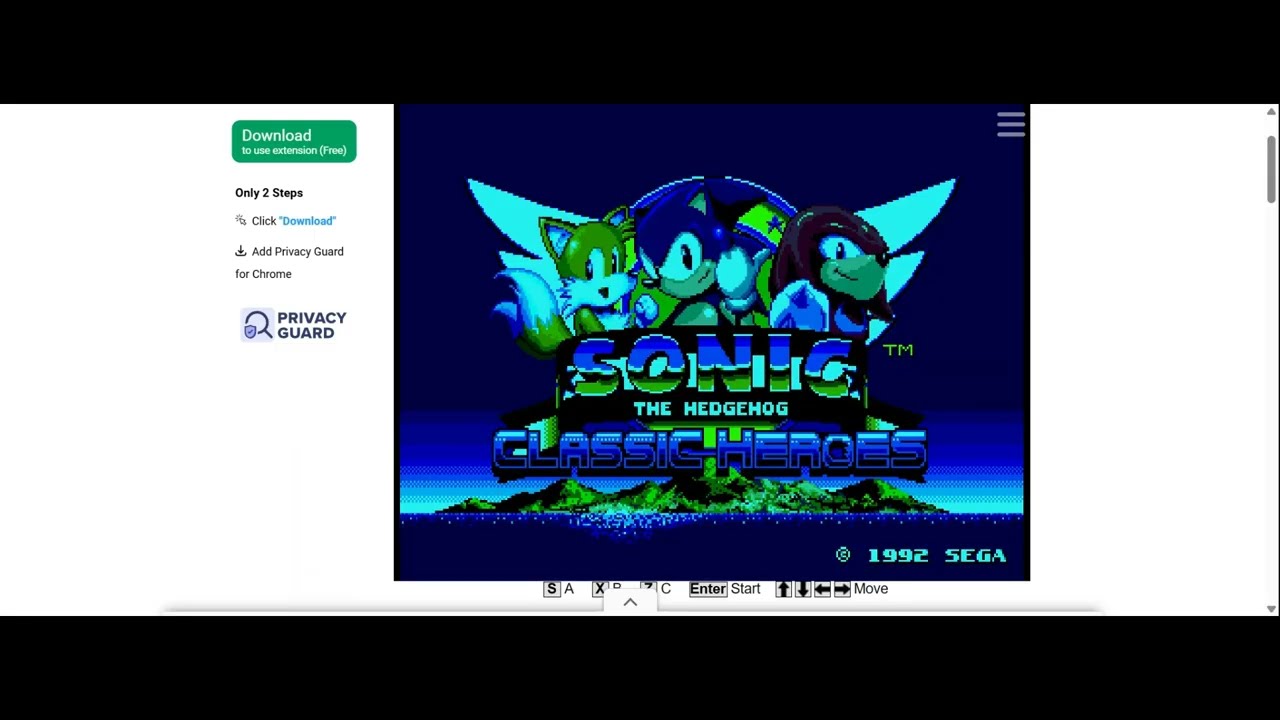Click the Enter key Start control
The image size is (1280, 720).
click(x=707, y=589)
